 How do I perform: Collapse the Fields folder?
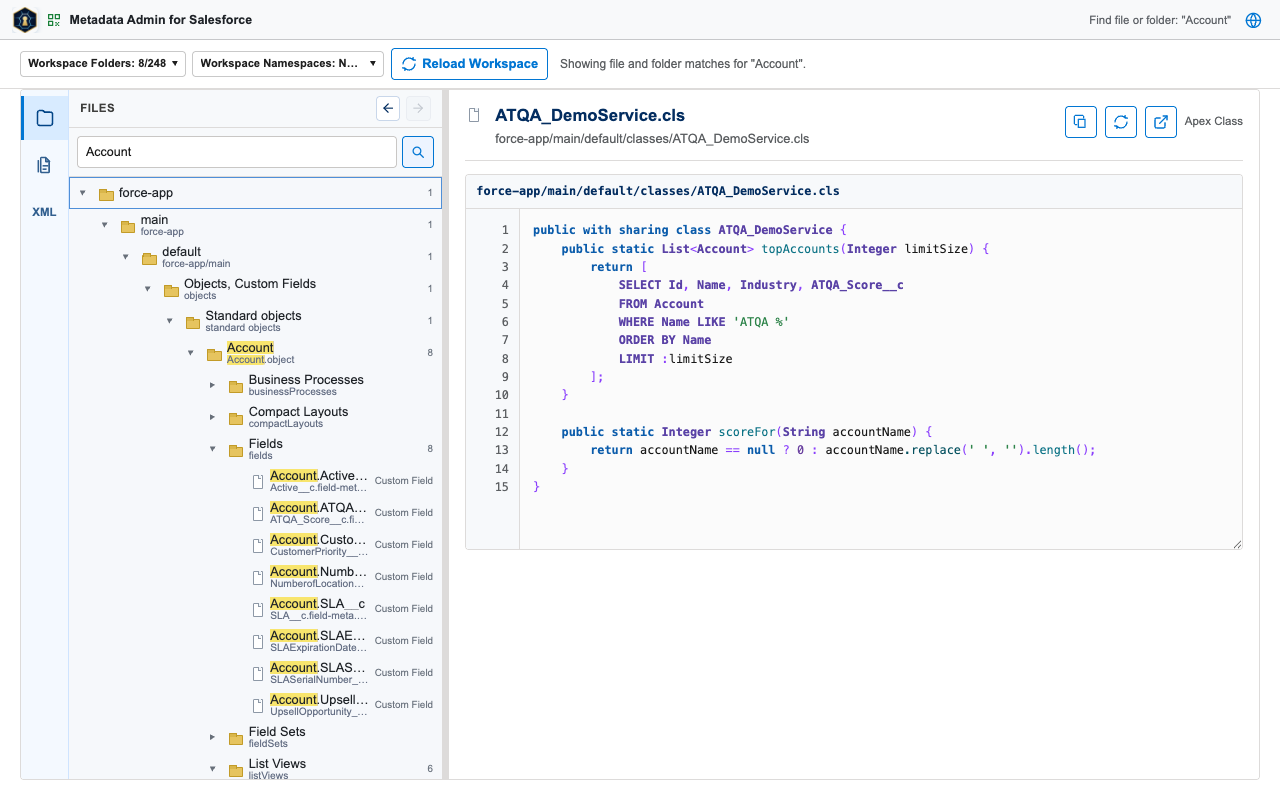pyautogui.click(x=212, y=449)
